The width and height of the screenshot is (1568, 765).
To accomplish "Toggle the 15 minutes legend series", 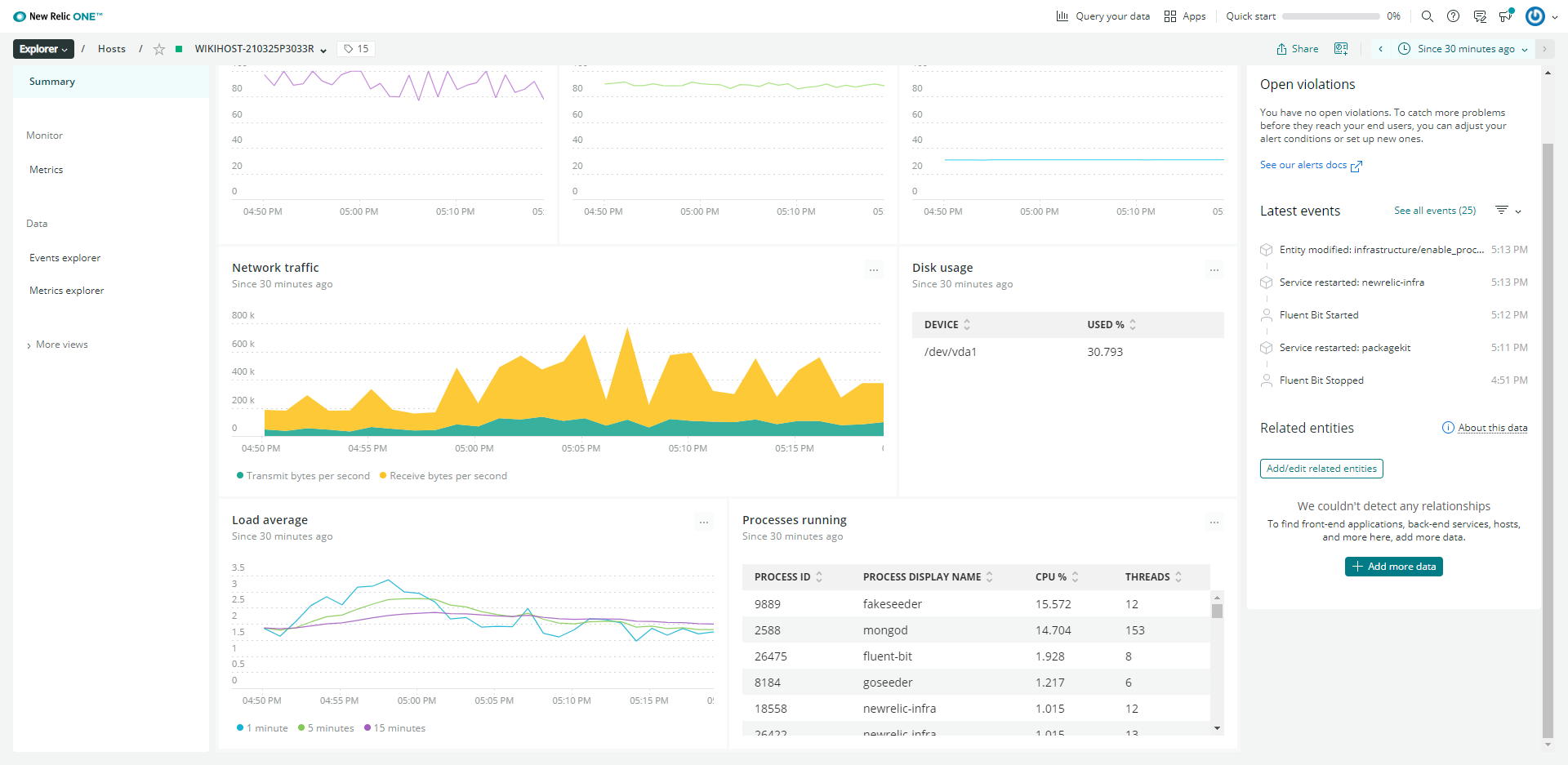I will pyautogui.click(x=395, y=728).
